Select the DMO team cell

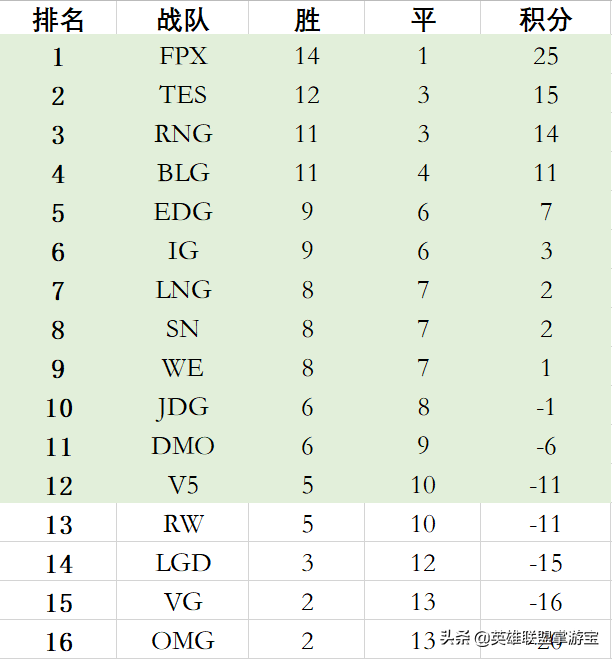pos(183,446)
